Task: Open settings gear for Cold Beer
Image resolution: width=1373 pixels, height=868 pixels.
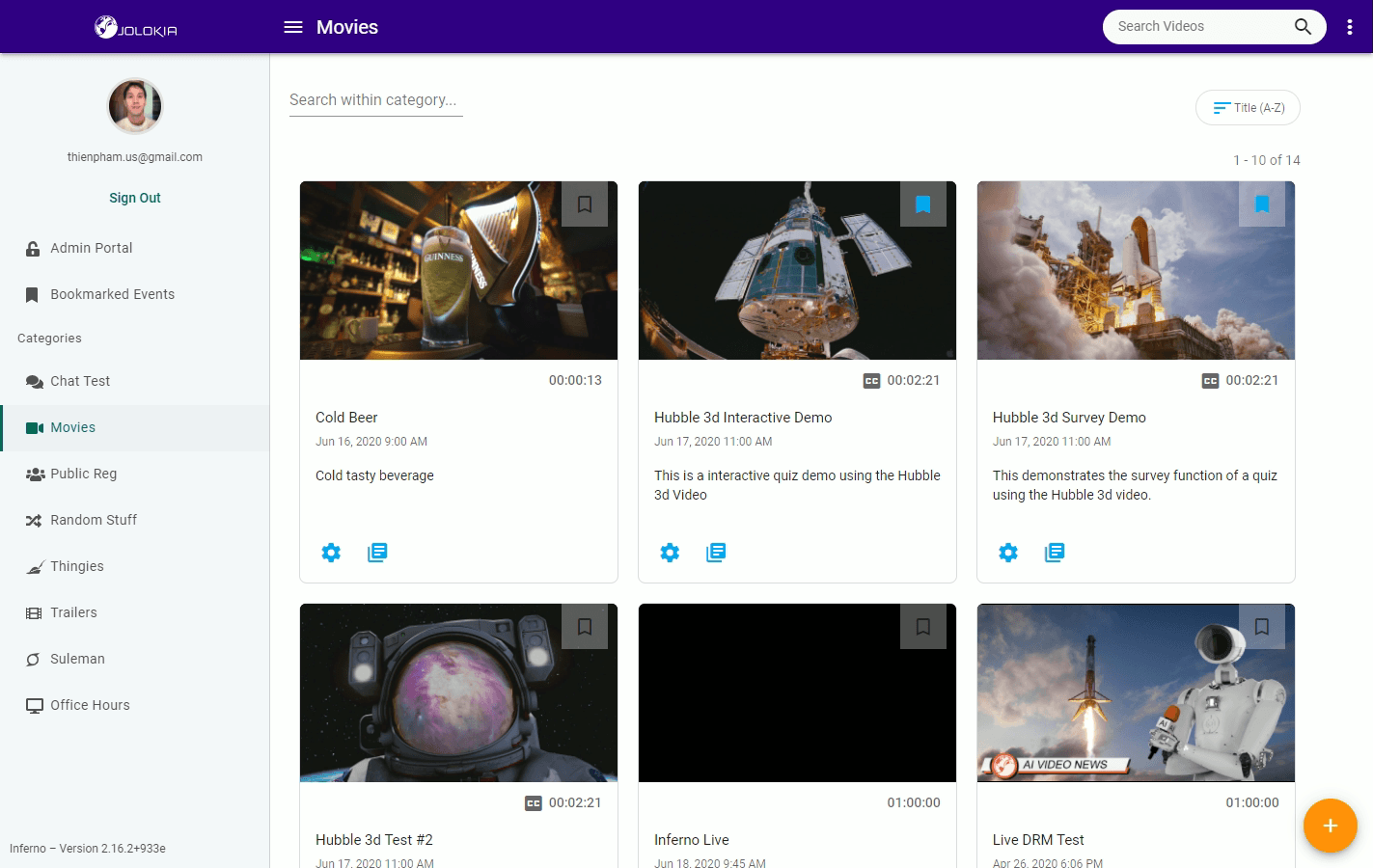Action: point(331,553)
